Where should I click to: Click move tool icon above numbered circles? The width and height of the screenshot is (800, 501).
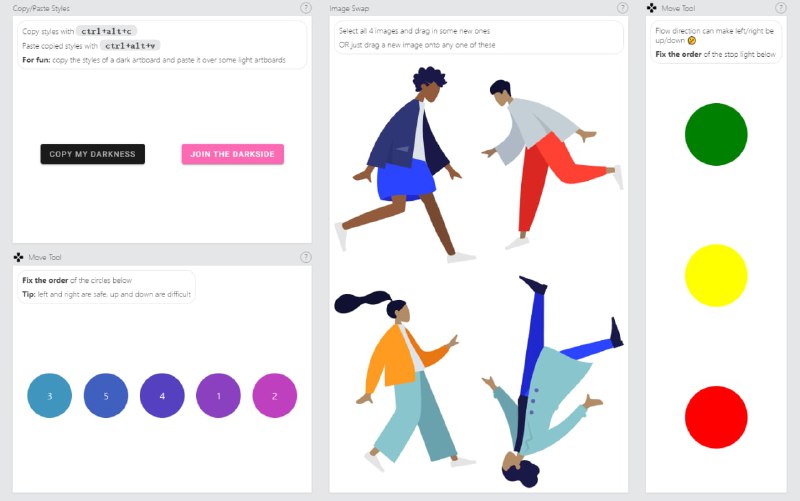pyautogui.click(x=18, y=257)
